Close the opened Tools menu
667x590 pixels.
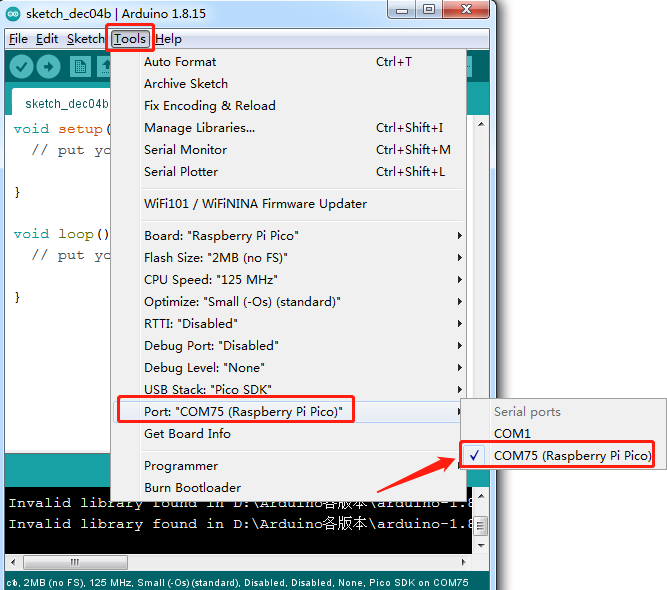(130, 39)
